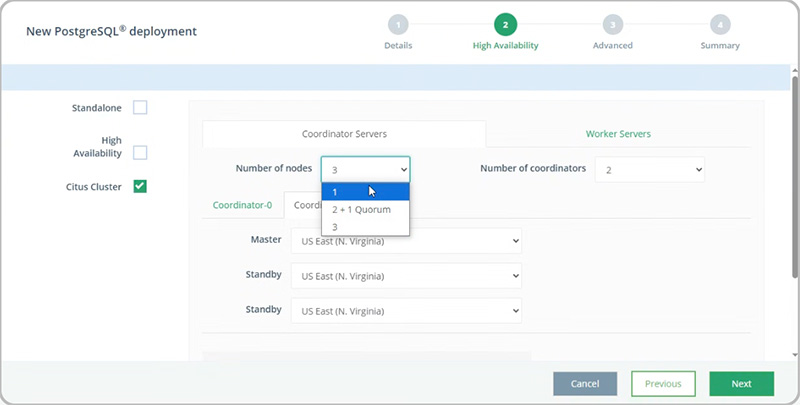Click the scrollbar up arrow
Viewport: 800px width, 405px height.
coord(795,69)
